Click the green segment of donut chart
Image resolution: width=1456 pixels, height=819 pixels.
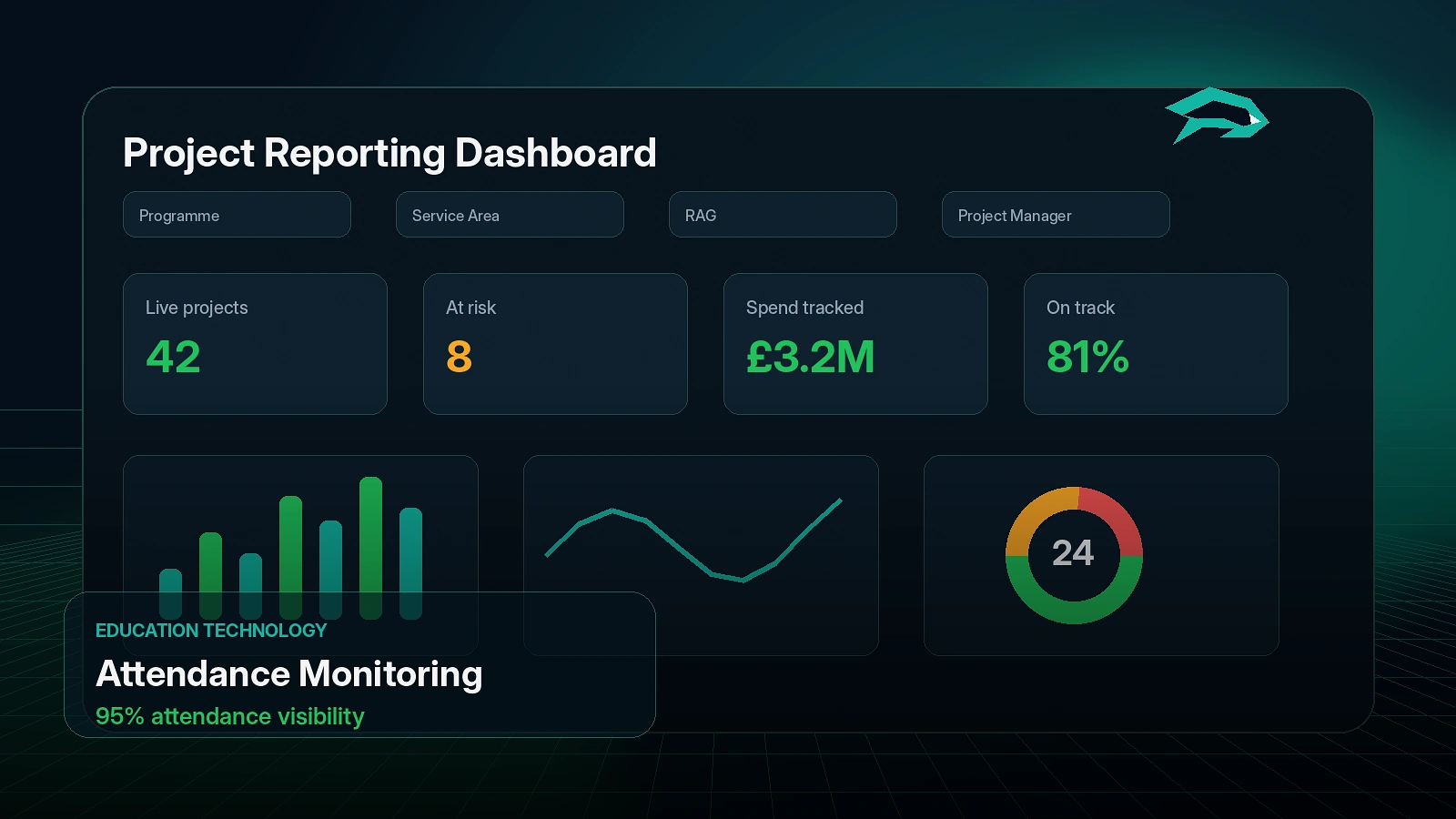click(x=1074, y=612)
